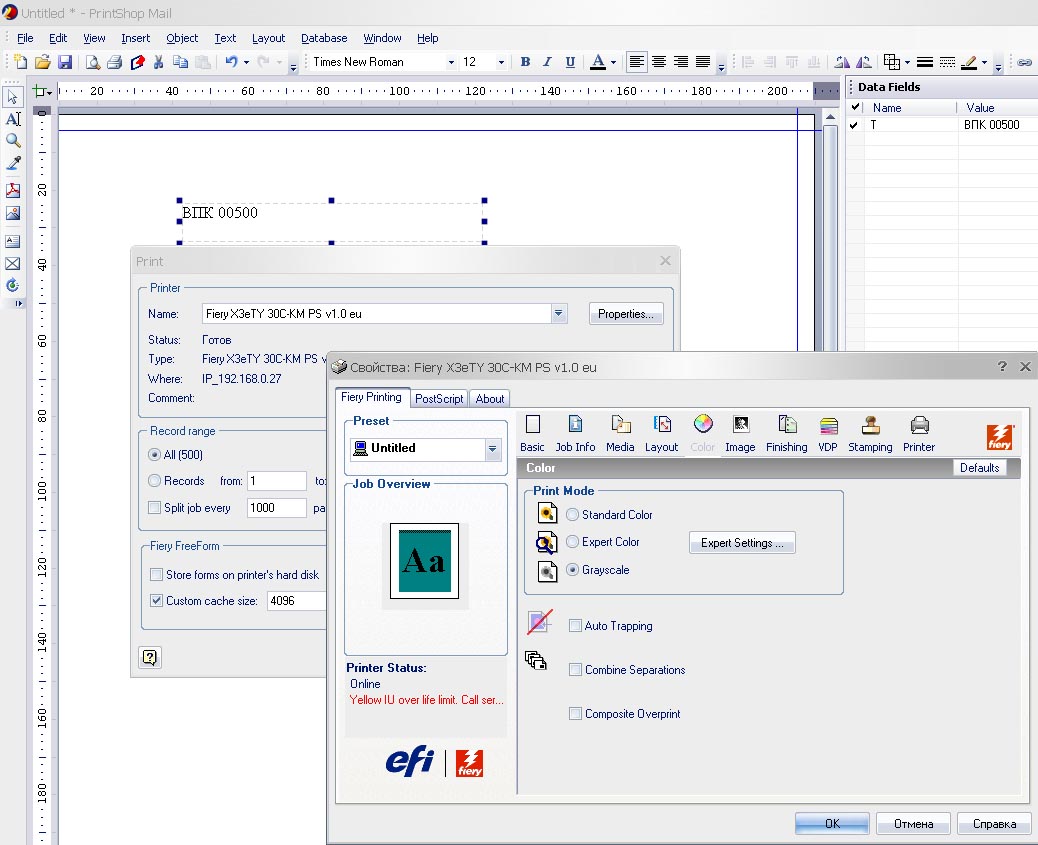
Task: Click the Отмена cancel button
Action: tap(914, 823)
